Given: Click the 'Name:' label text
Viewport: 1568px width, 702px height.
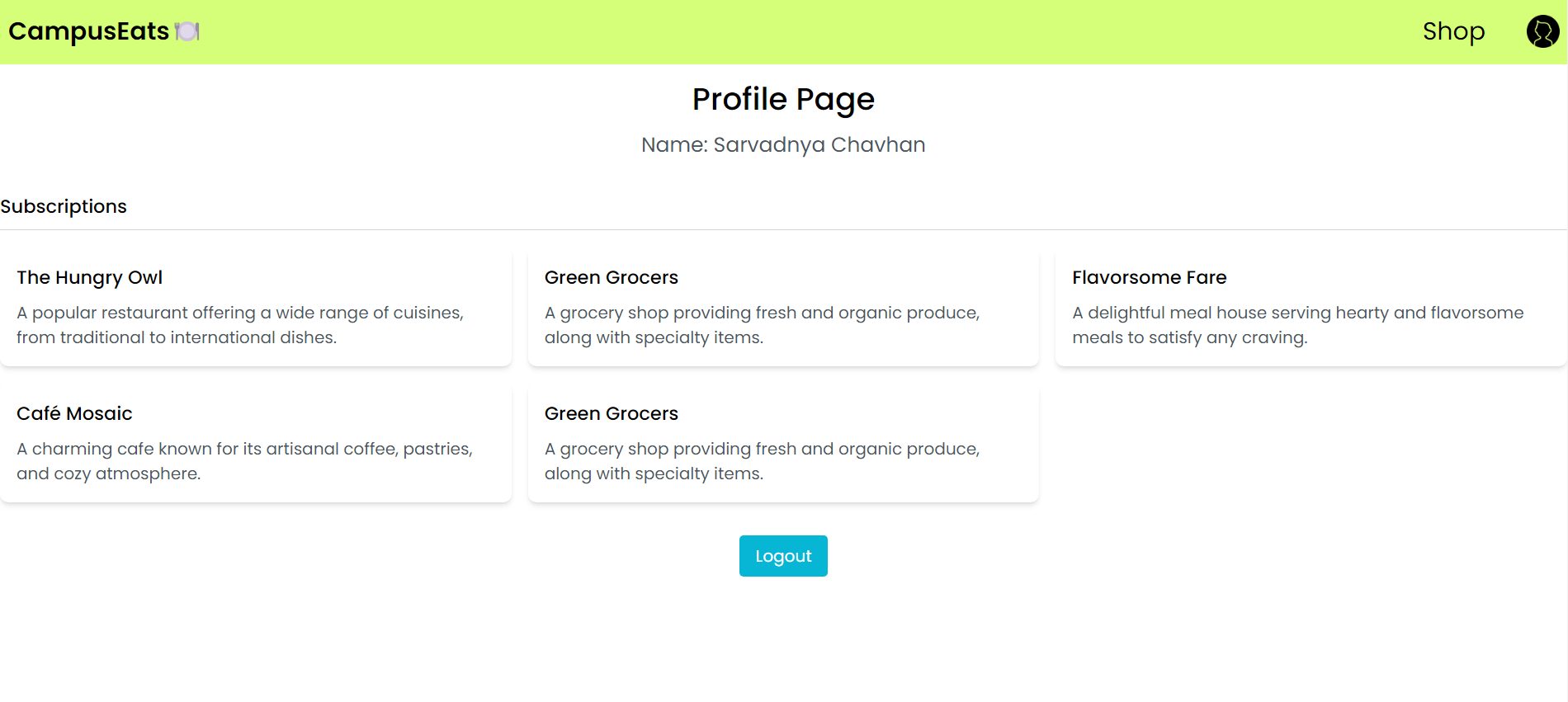Looking at the screenshot, I should pos(674,144).
